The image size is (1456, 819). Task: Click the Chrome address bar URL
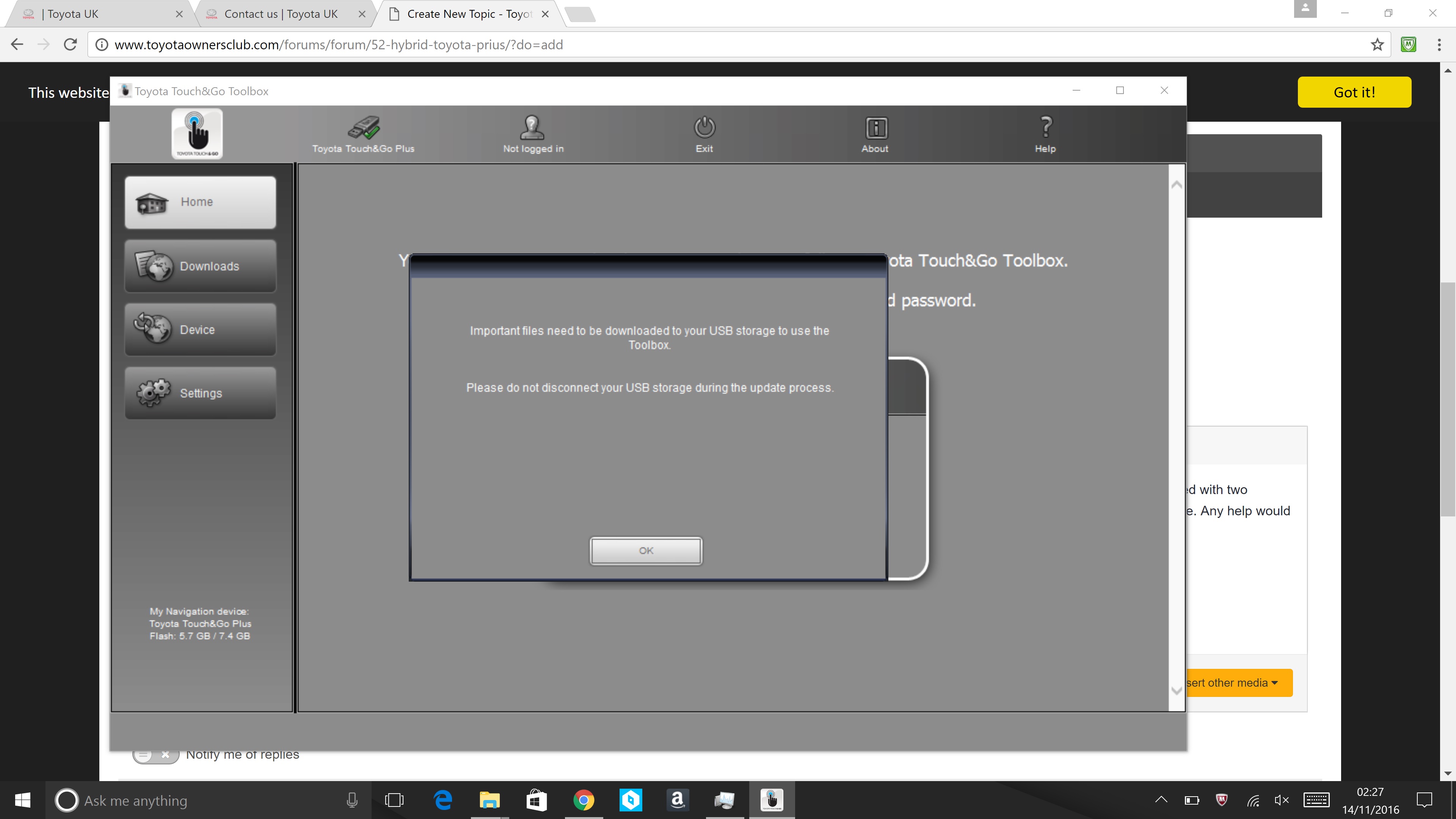(339, 45)
